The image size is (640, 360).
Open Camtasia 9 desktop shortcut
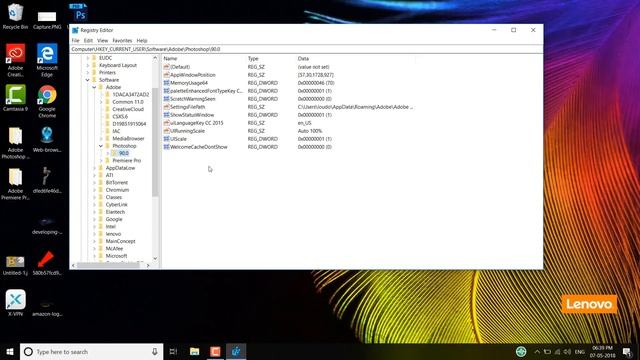(x=16, y=98)
